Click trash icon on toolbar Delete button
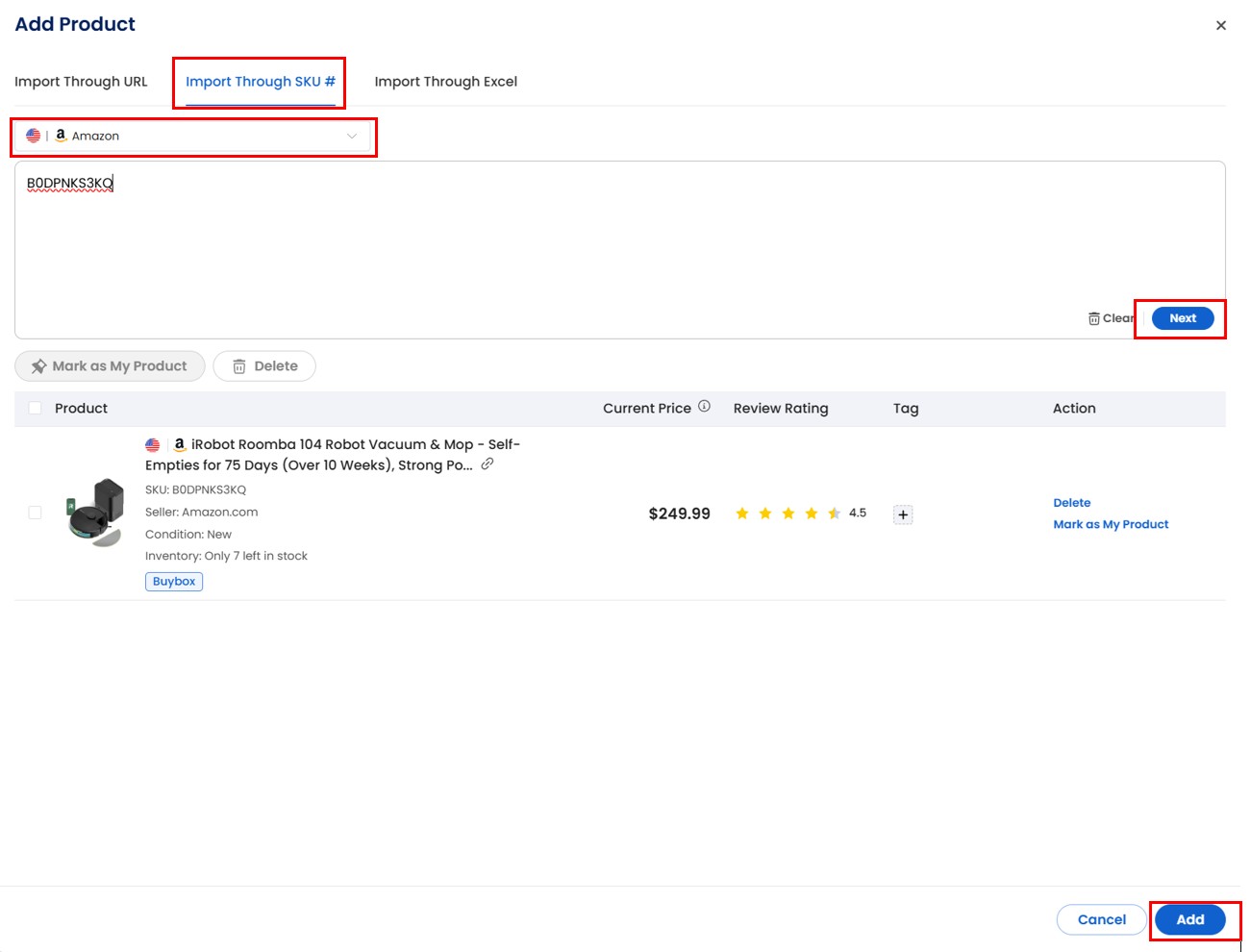Viewport: 1250px width, 952px height. [239, 366]
